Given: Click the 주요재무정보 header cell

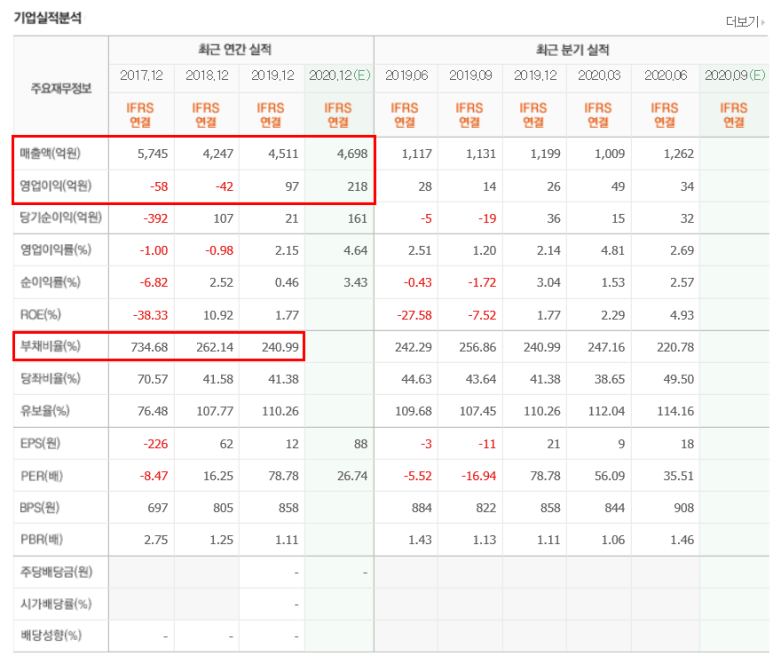Looking at the screenshot, I should pos(61,88).
